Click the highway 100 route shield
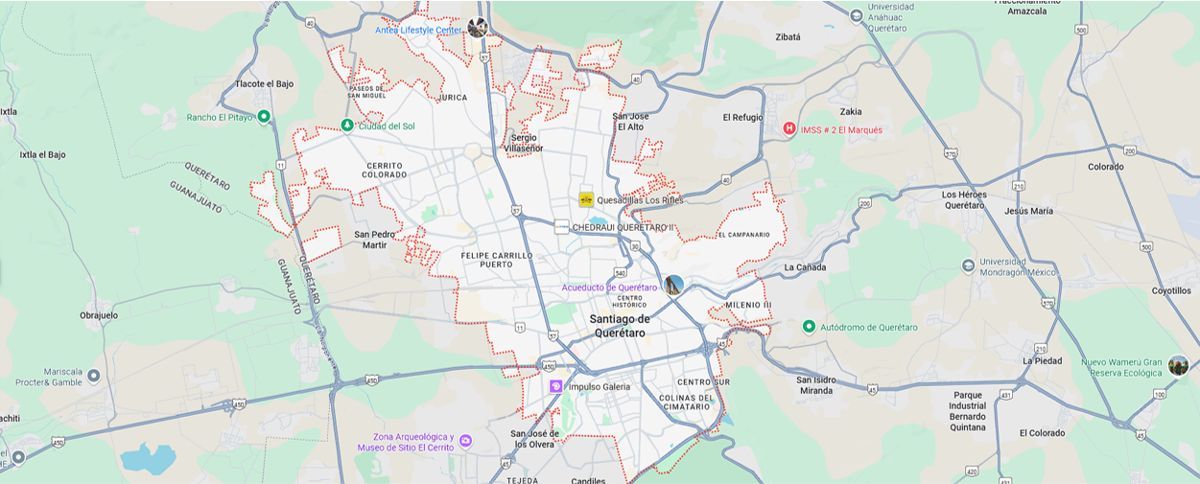Screen dimensions: 1200x484 [1159, 395]
